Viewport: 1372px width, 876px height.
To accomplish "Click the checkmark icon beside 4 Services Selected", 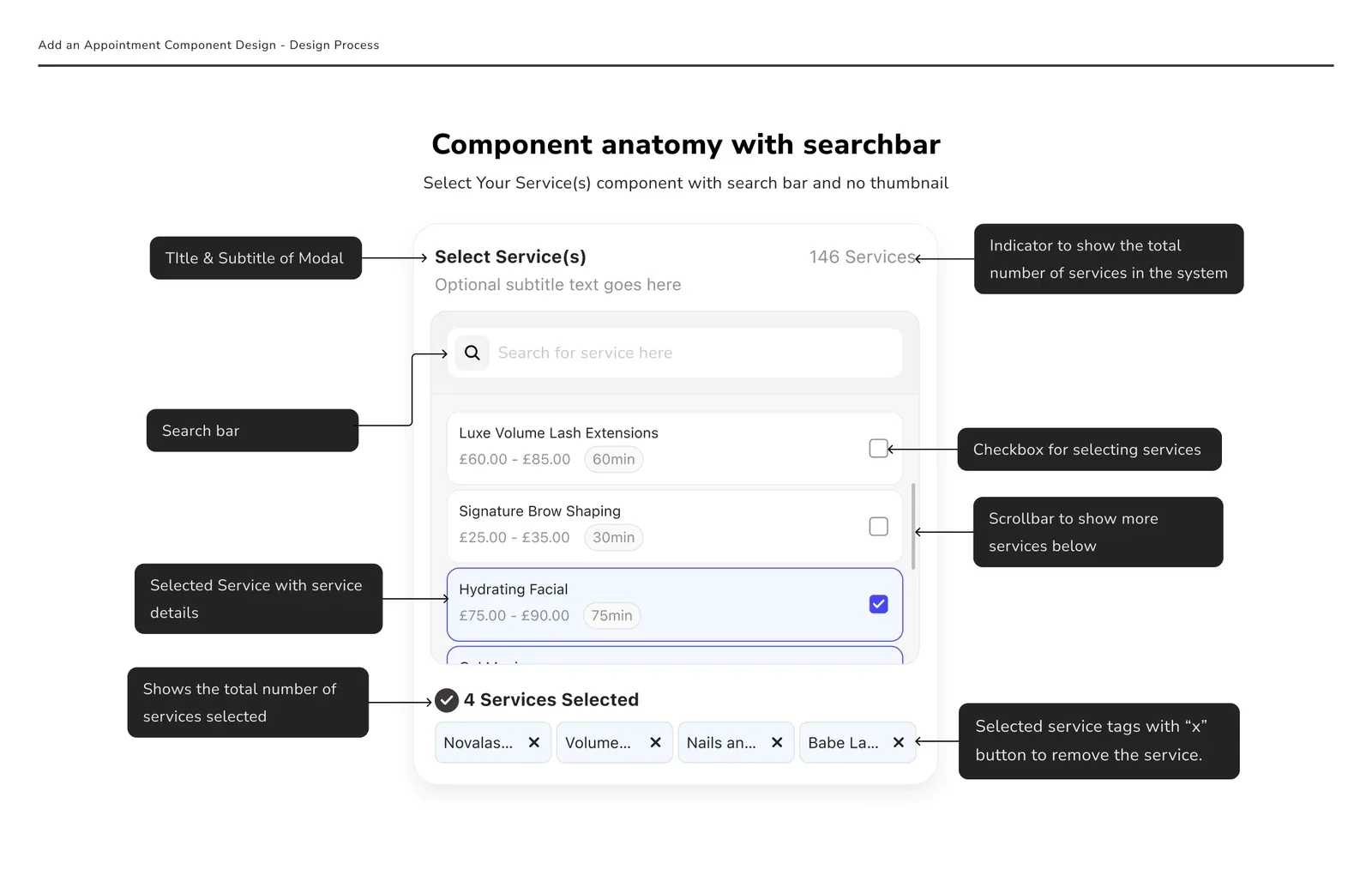I will pyautogui.click(x=447, y=701).
